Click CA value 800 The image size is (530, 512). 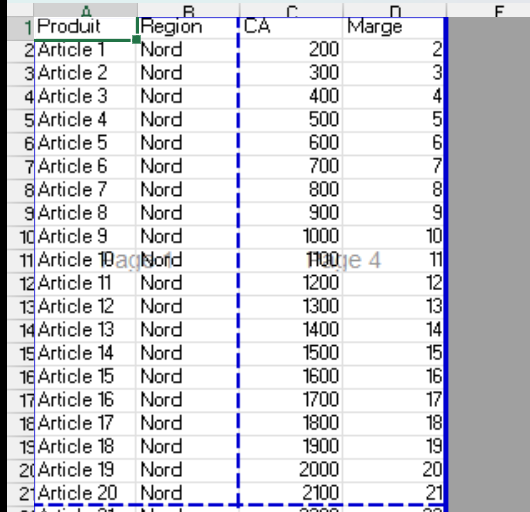click(291, 190)
